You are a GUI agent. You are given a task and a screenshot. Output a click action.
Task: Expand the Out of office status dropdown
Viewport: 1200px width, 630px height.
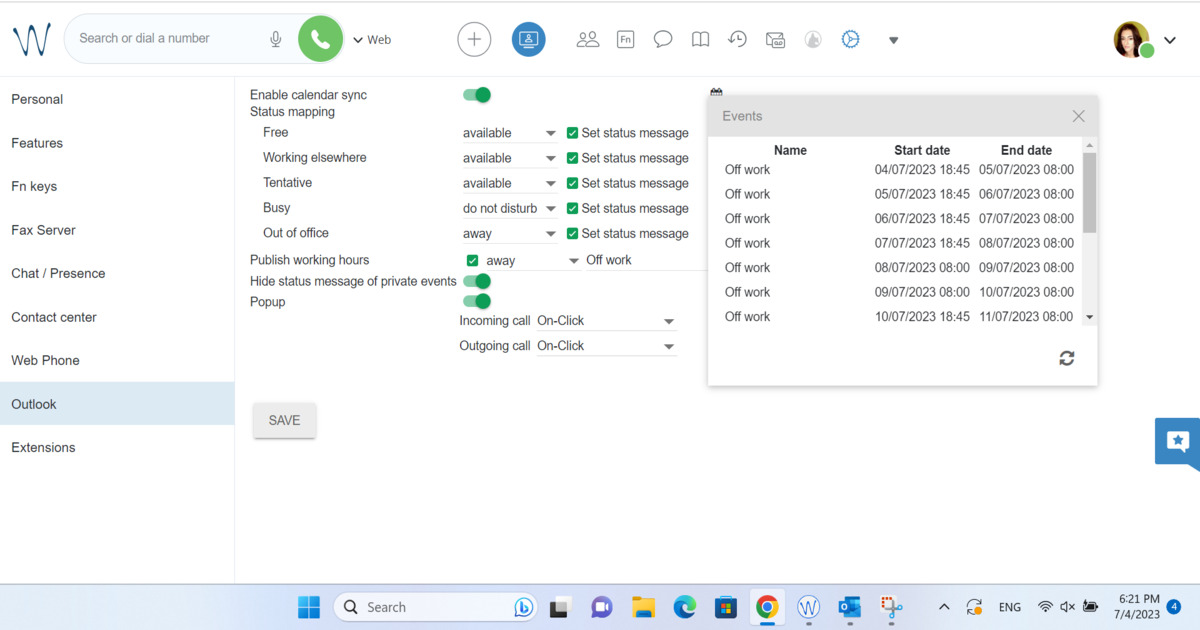[x=509, y=234]
